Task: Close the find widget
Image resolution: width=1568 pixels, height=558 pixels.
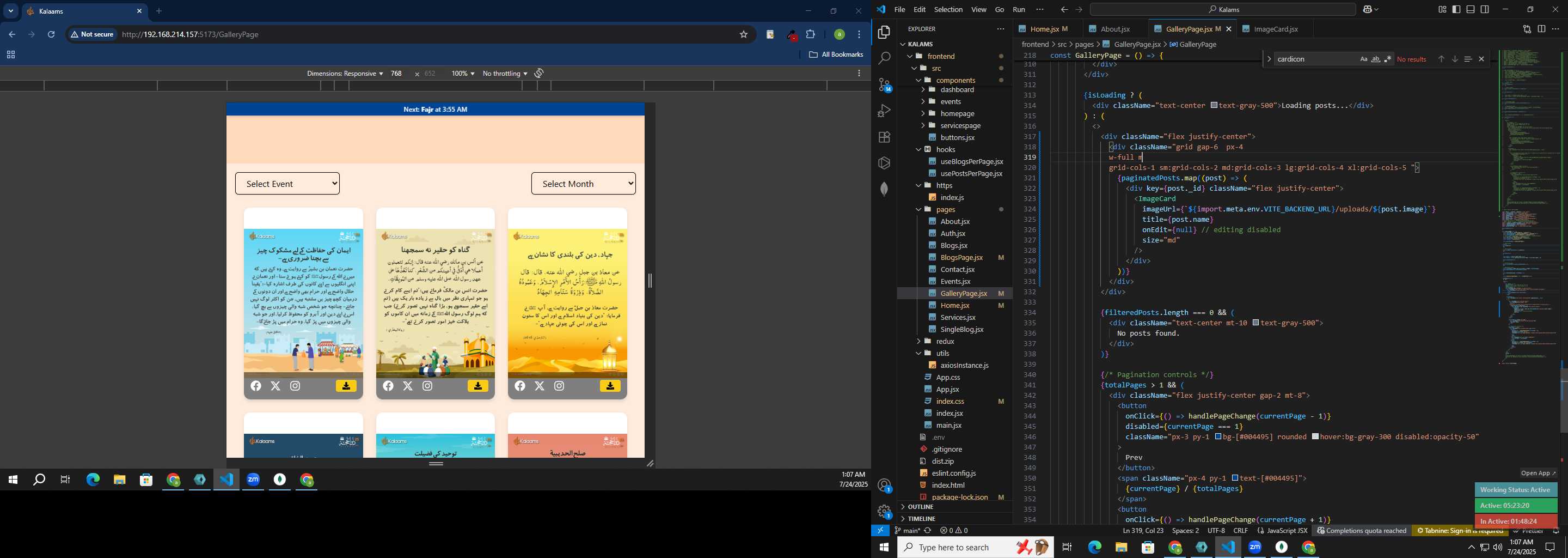Action: (x=1481, y=59)
